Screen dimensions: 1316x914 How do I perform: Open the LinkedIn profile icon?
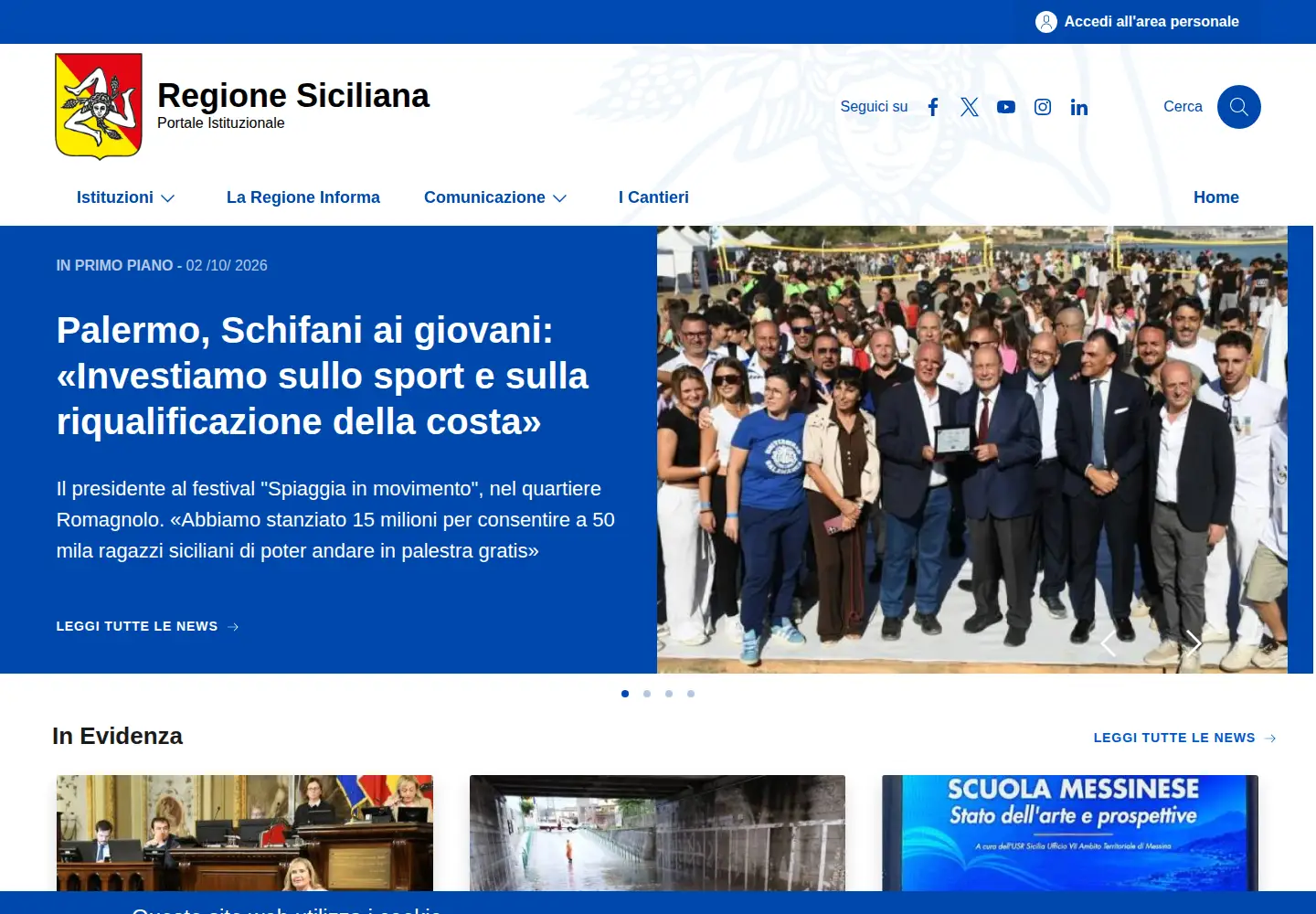(x=1079, y=107)
